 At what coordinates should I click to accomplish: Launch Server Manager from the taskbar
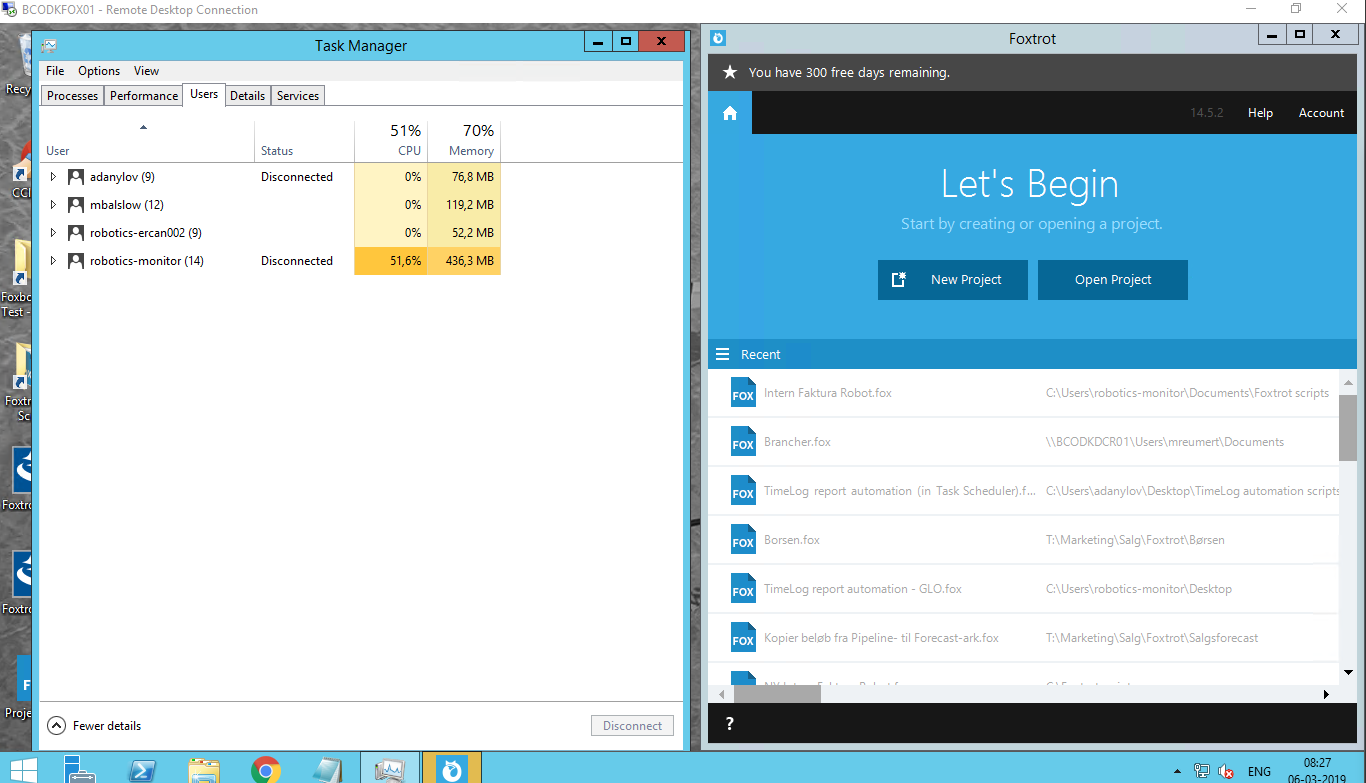point(80,769)
